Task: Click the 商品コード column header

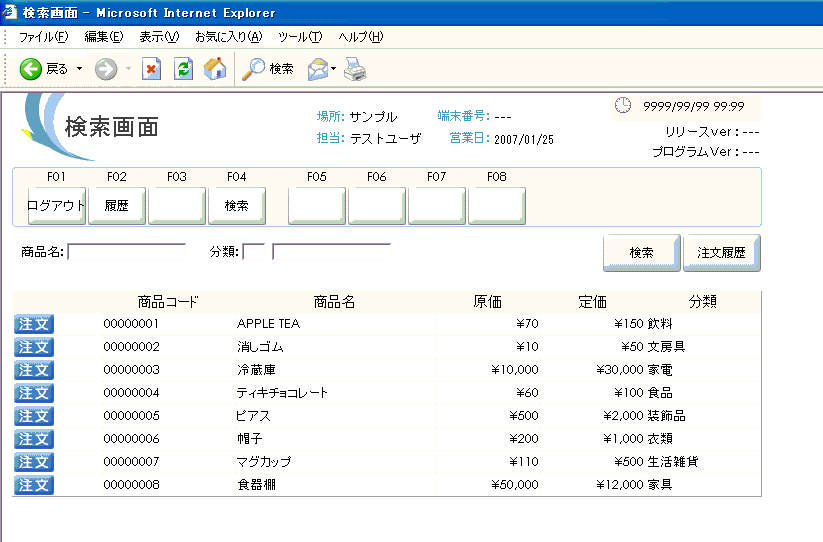Action: 168,302
